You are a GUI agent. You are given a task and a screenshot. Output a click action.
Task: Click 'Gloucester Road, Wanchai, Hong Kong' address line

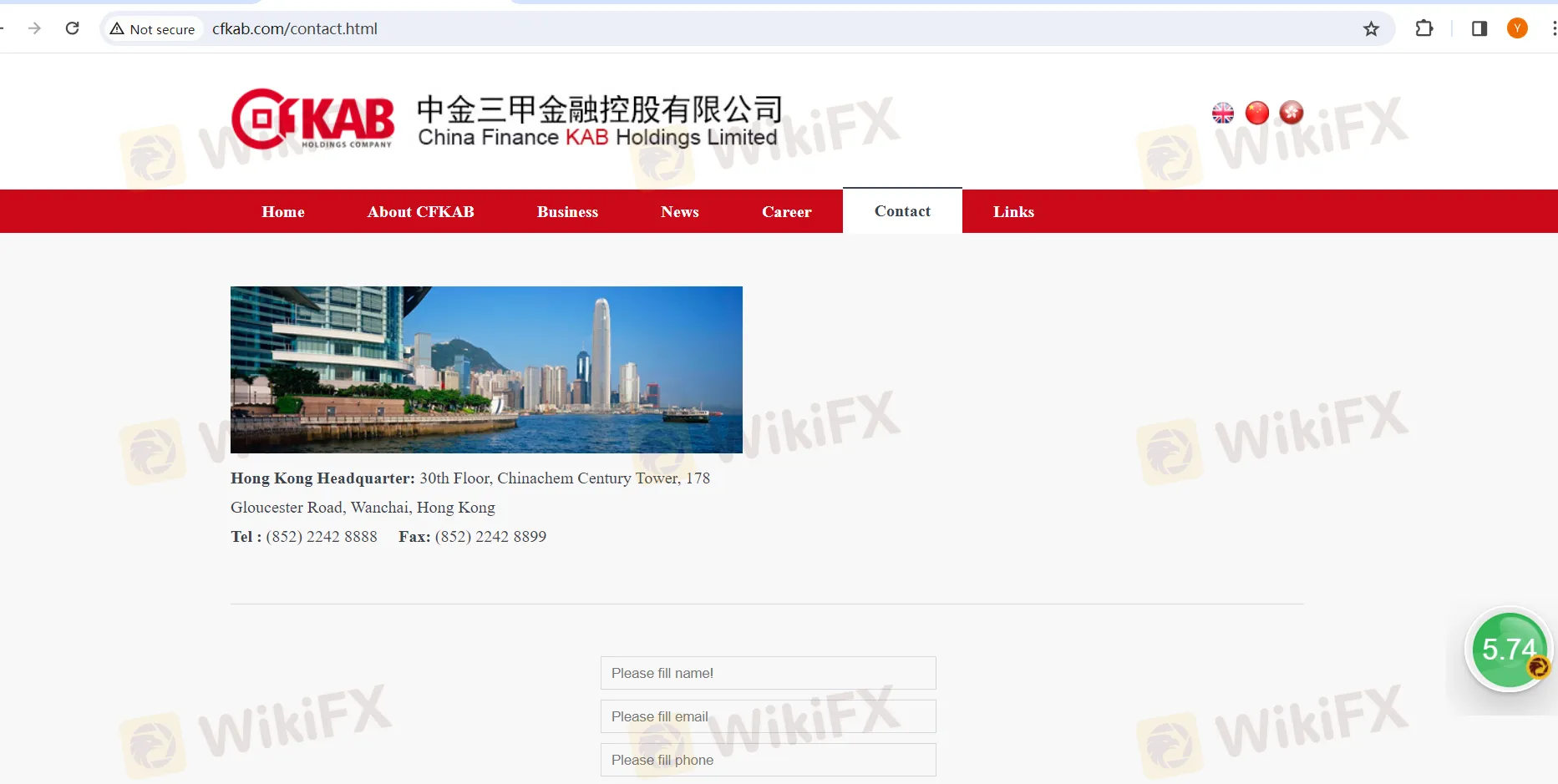pos(363,508)
